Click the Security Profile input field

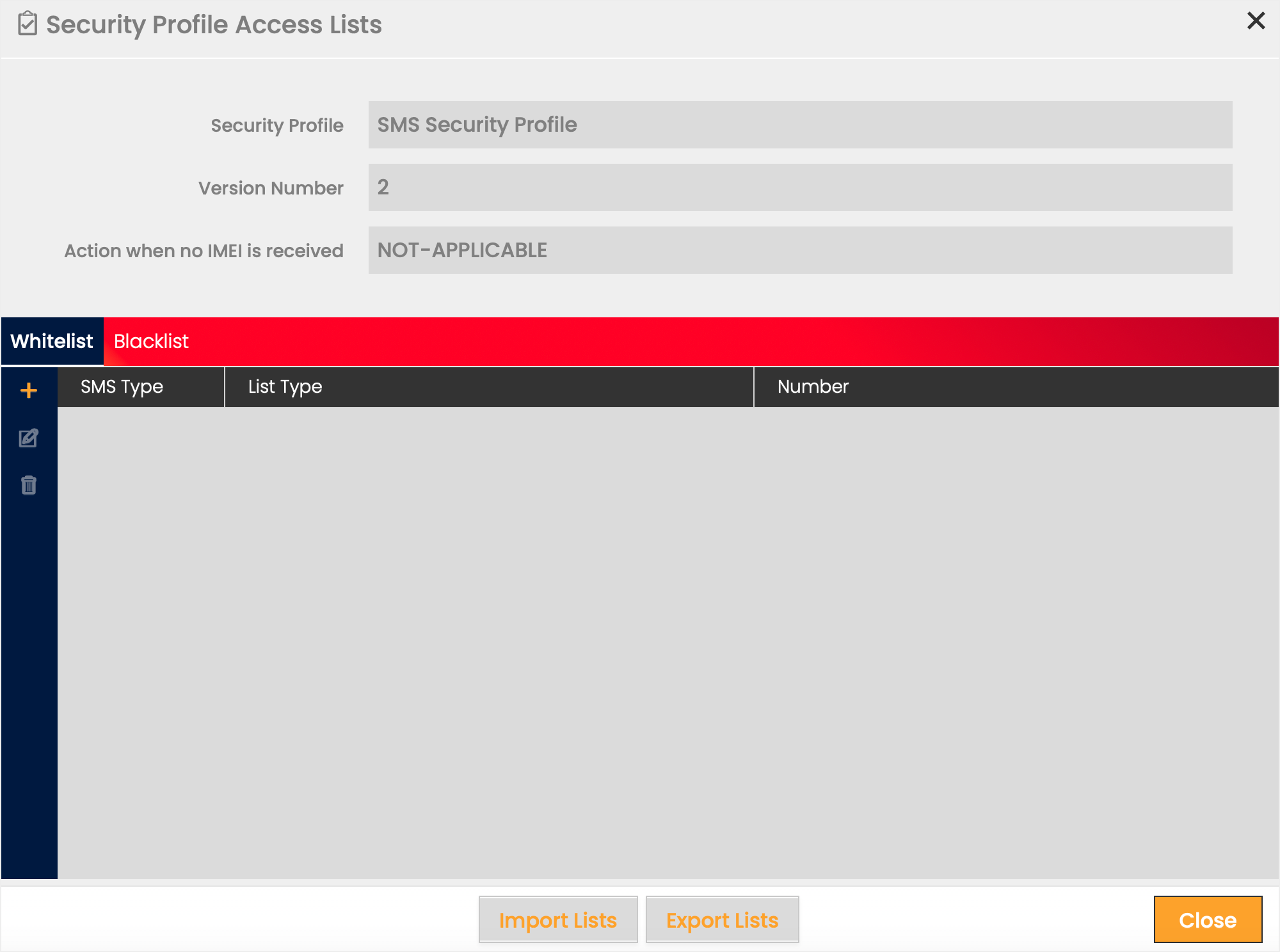coord(800,125)
